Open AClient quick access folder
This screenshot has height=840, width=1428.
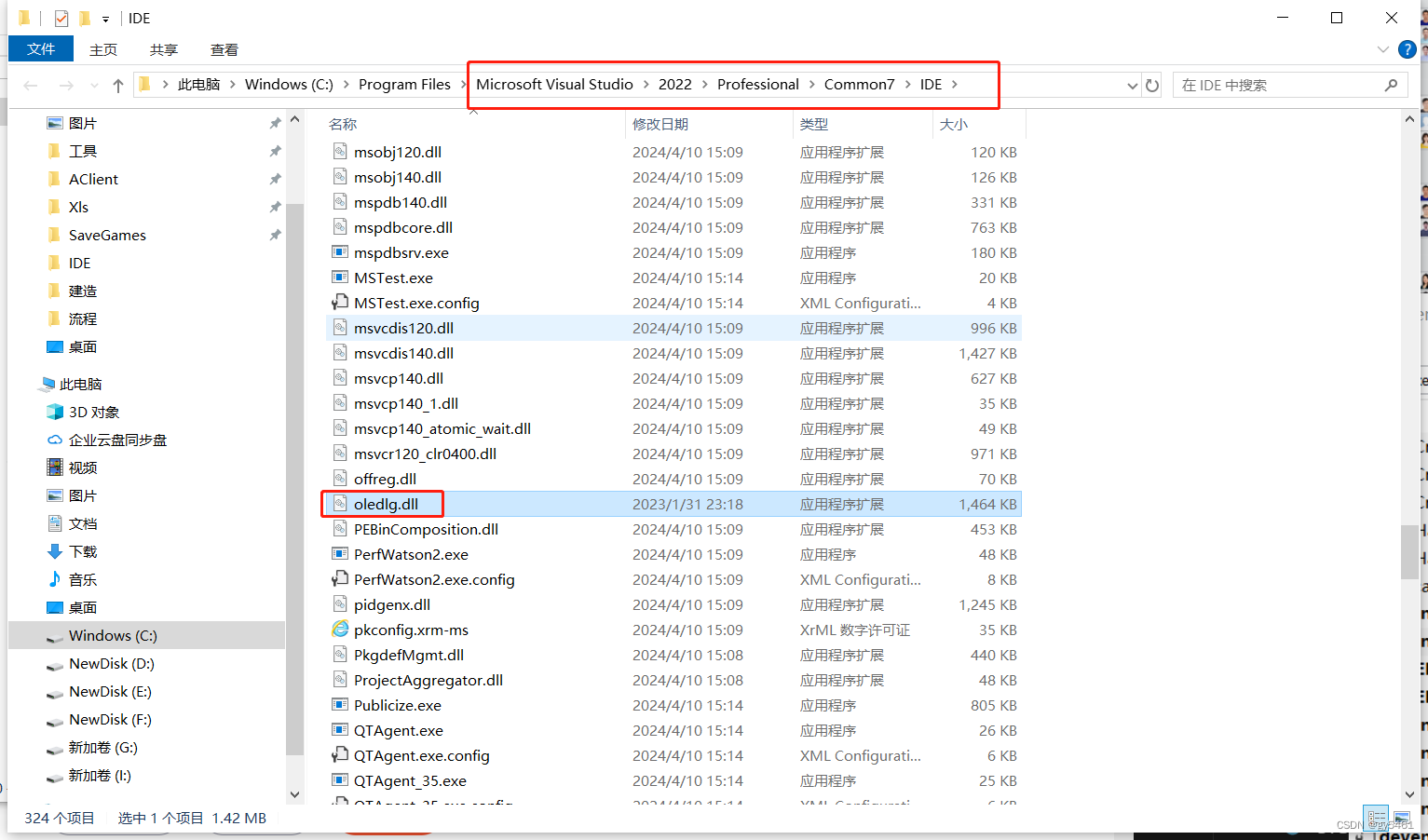pos(93,179)
